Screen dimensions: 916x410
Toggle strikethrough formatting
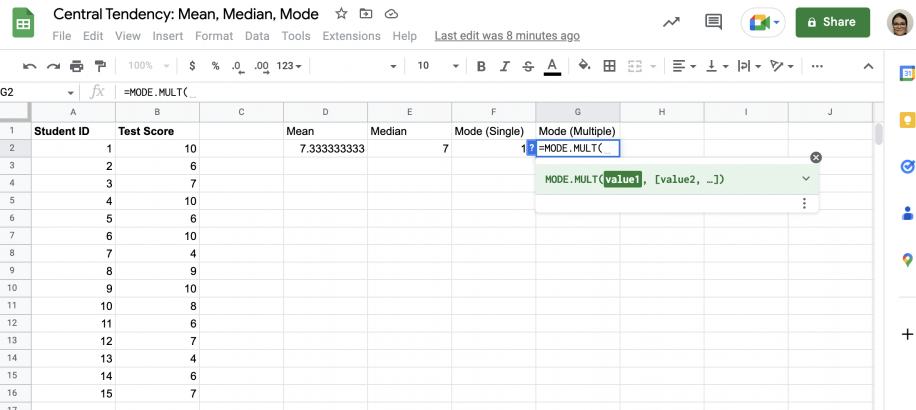click(528, 66)
